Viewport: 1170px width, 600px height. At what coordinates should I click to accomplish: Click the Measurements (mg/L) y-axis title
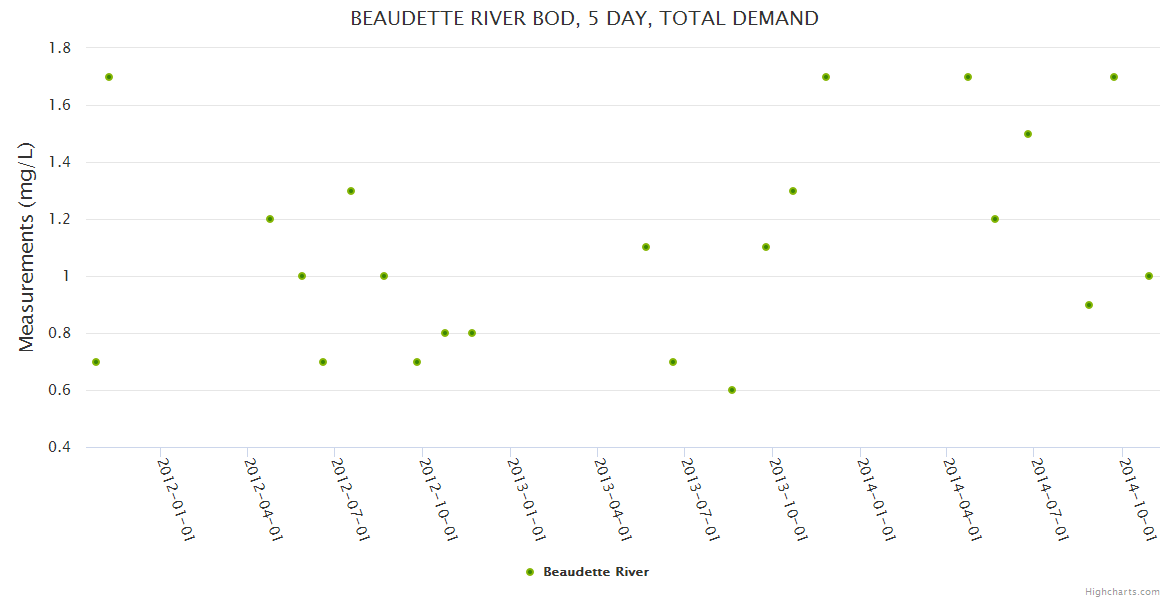(x=27, y=247)
